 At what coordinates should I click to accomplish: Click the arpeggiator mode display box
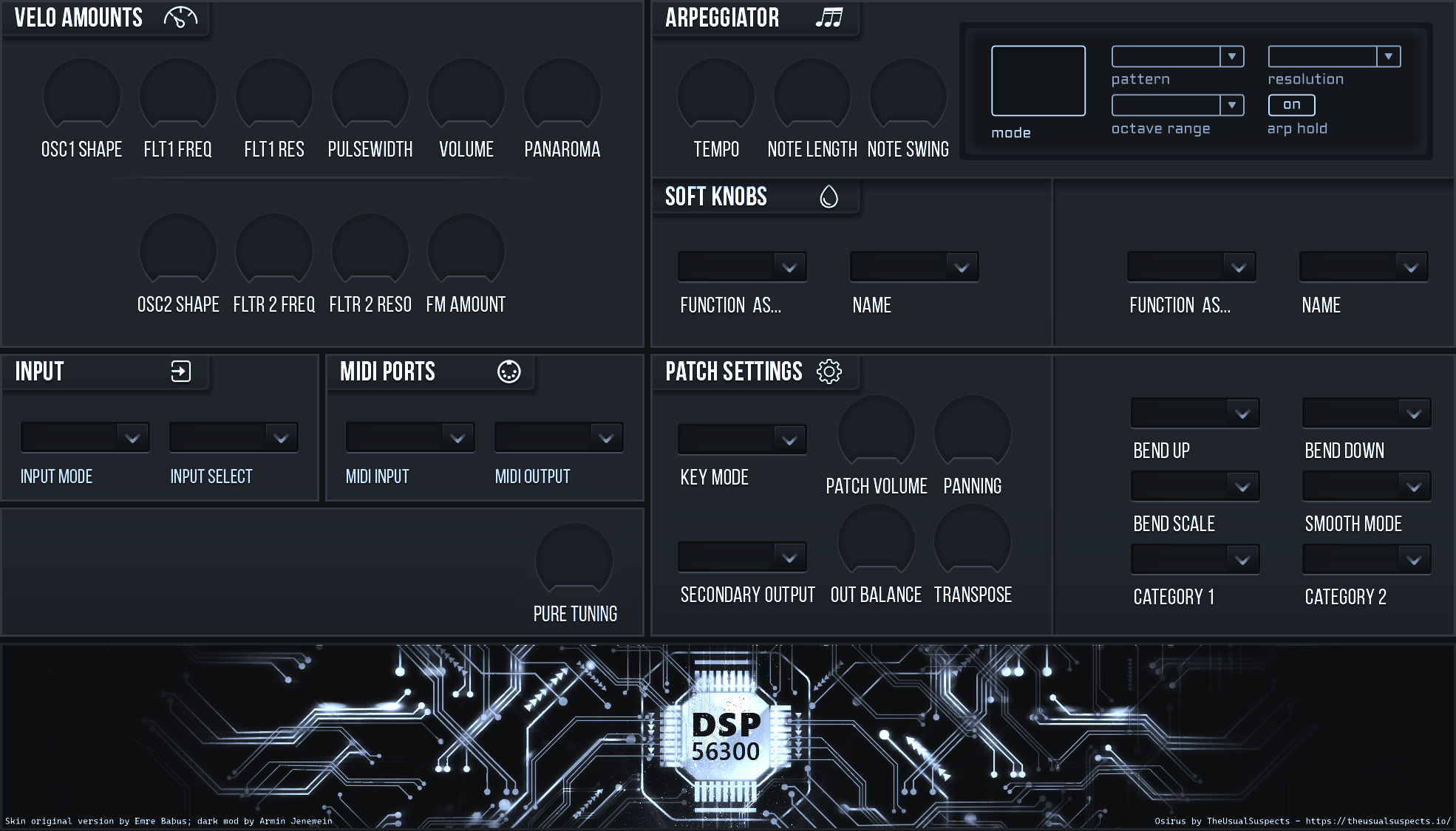pyautogui.click(x=1038, y=81)
